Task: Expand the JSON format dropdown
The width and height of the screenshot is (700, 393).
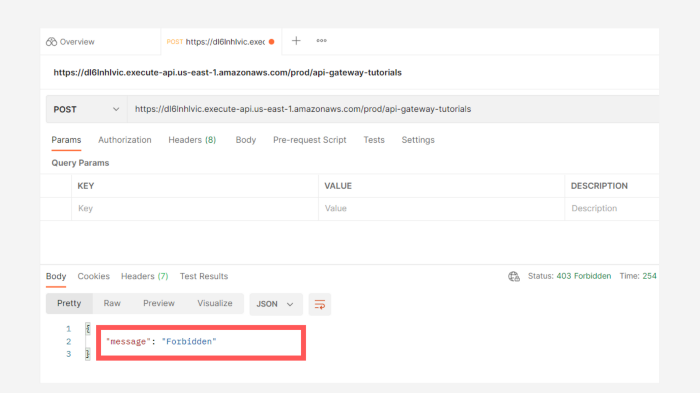Action: pyautogui.click(x=276, y=304)
